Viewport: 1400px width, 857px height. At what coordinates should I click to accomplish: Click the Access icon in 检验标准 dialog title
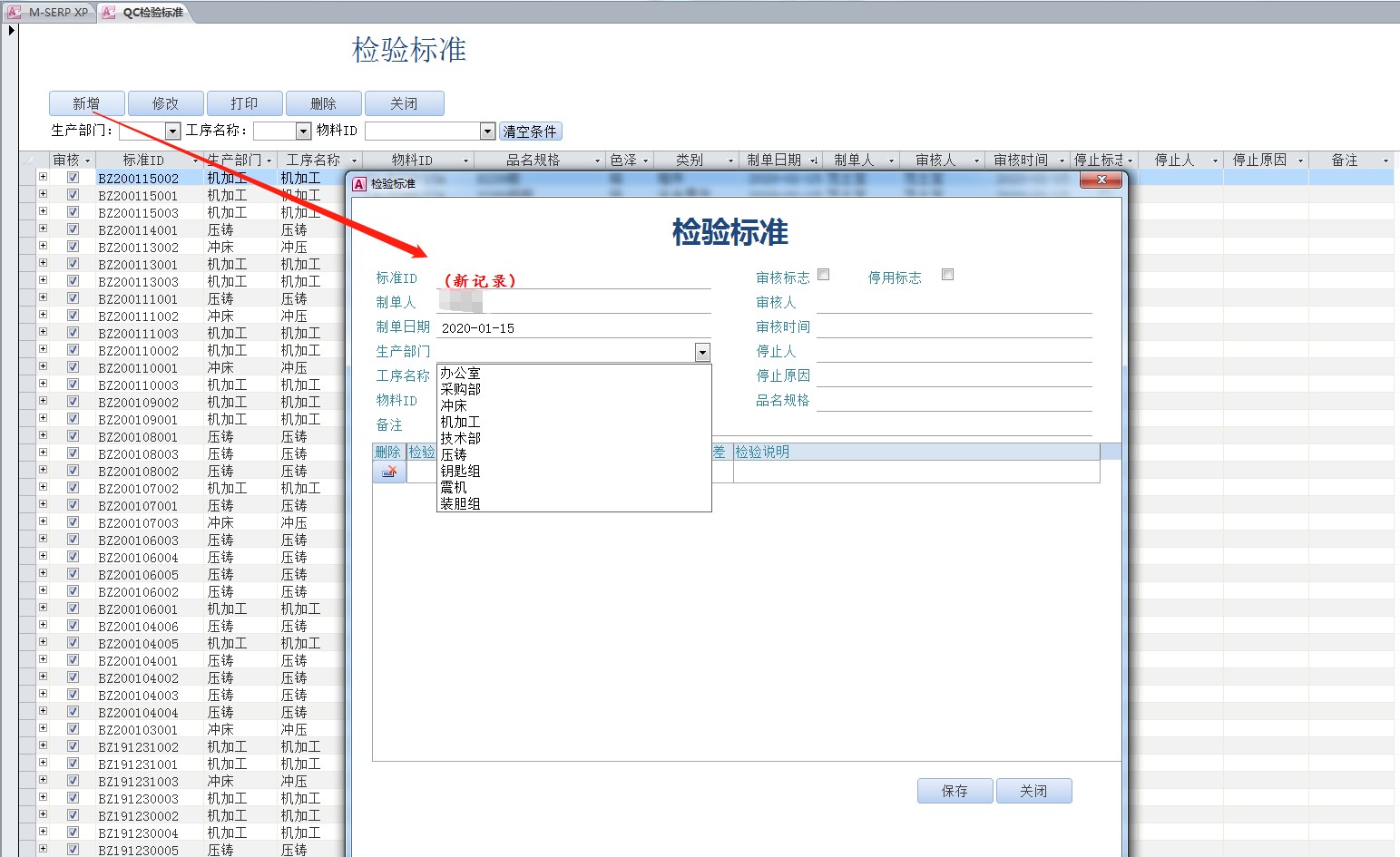[359, 184]
